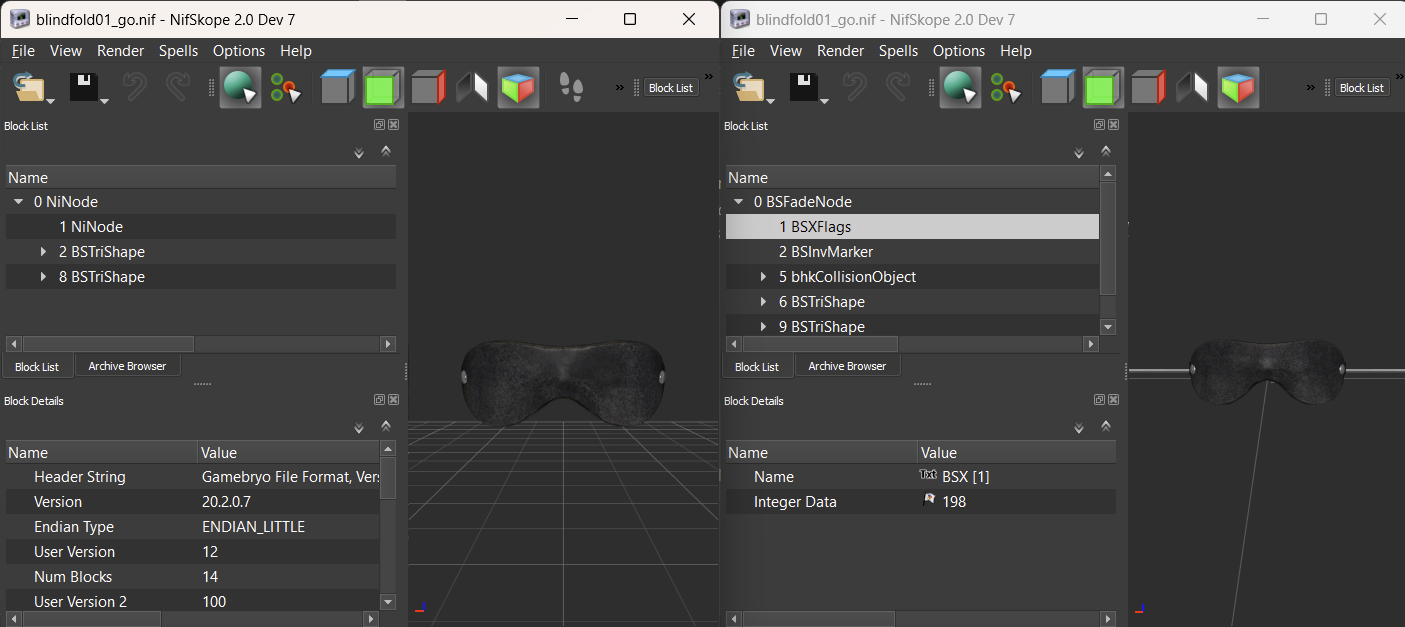Switch to the blue-top cube view in the left window
This screenshot has height=627, width=1405.
coord(338,88)
